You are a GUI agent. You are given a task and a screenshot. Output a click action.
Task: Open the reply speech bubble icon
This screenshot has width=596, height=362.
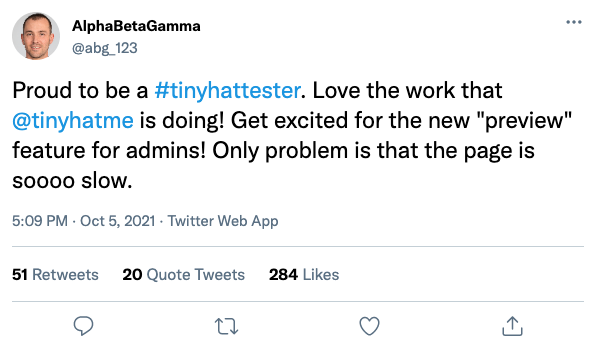(83, 326)
